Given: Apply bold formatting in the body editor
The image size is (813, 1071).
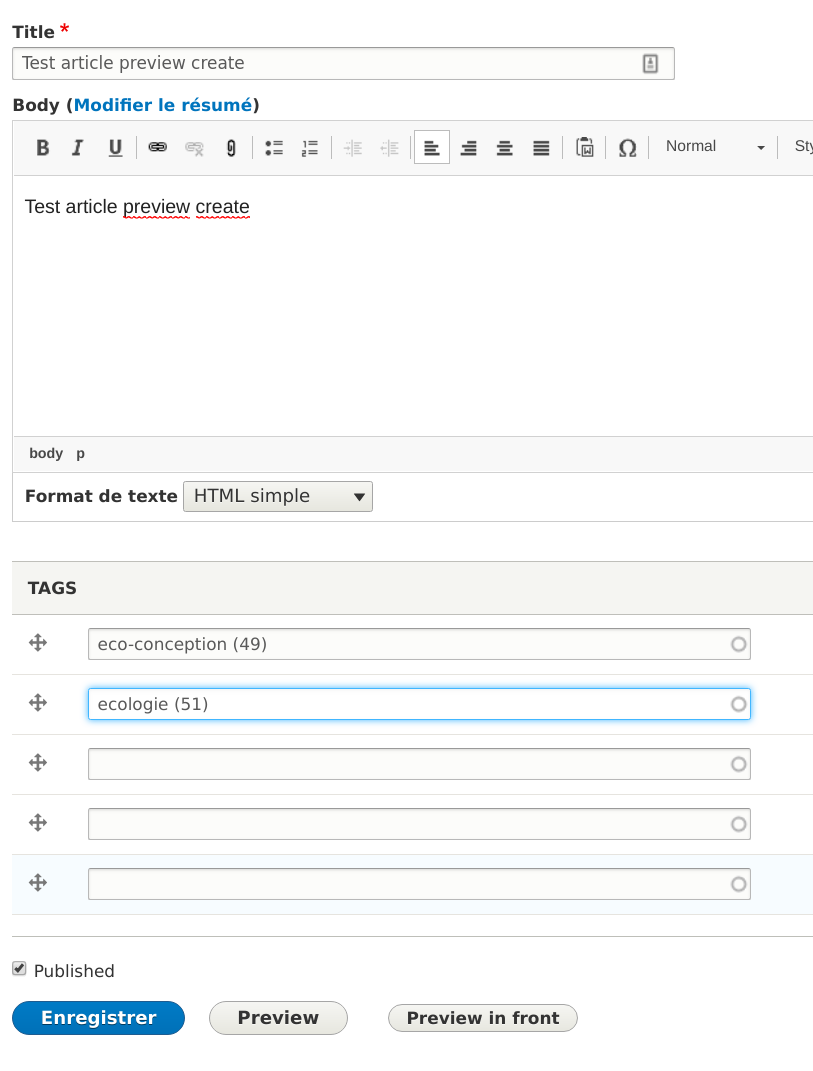Looking at the screenshot, I should pos(43,147).
